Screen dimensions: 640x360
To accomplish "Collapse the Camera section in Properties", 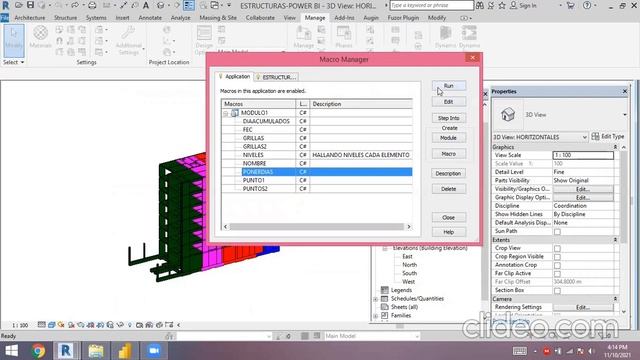I will [615, 299].
